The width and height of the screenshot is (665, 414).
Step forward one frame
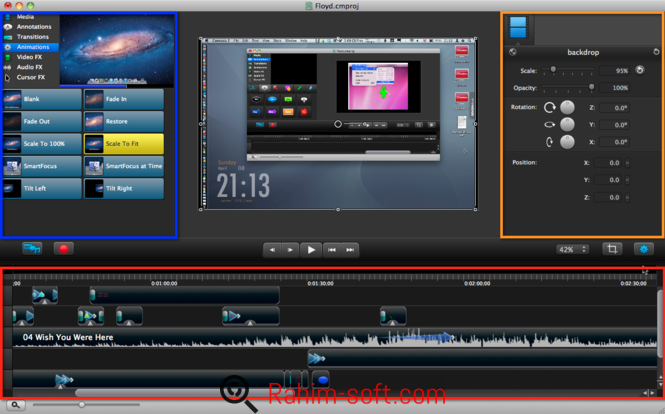pyautogui.click(x=290, y=250)
